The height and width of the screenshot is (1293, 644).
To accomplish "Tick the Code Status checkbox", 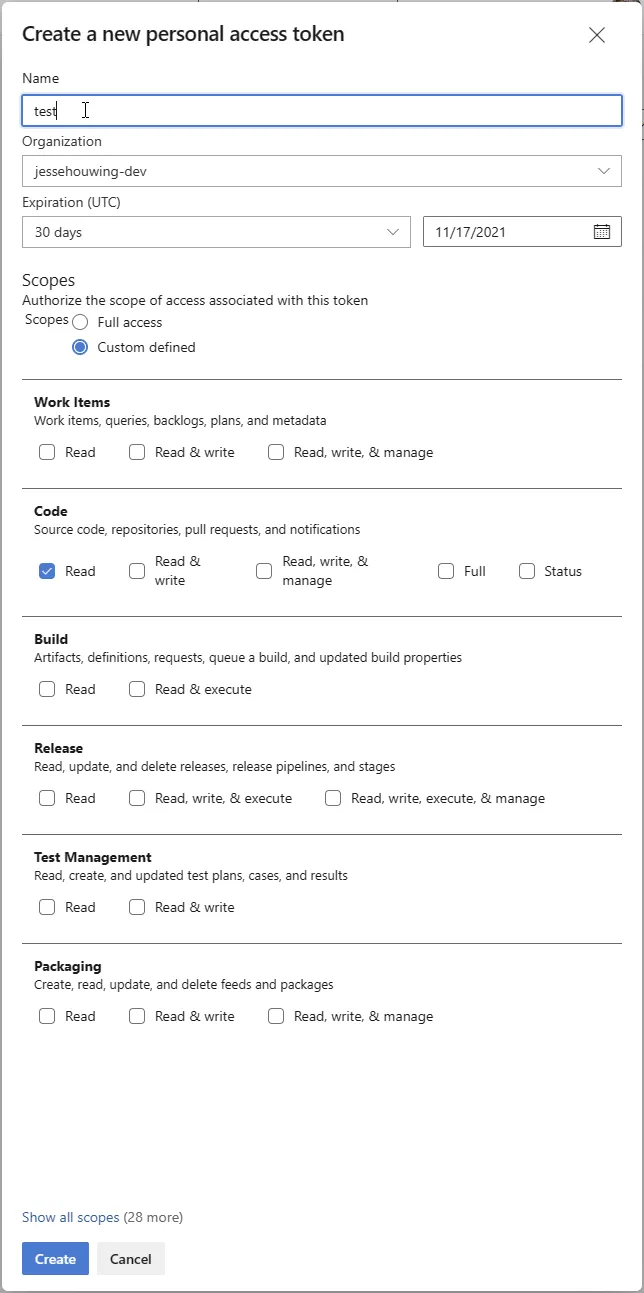I will [527, 571].
